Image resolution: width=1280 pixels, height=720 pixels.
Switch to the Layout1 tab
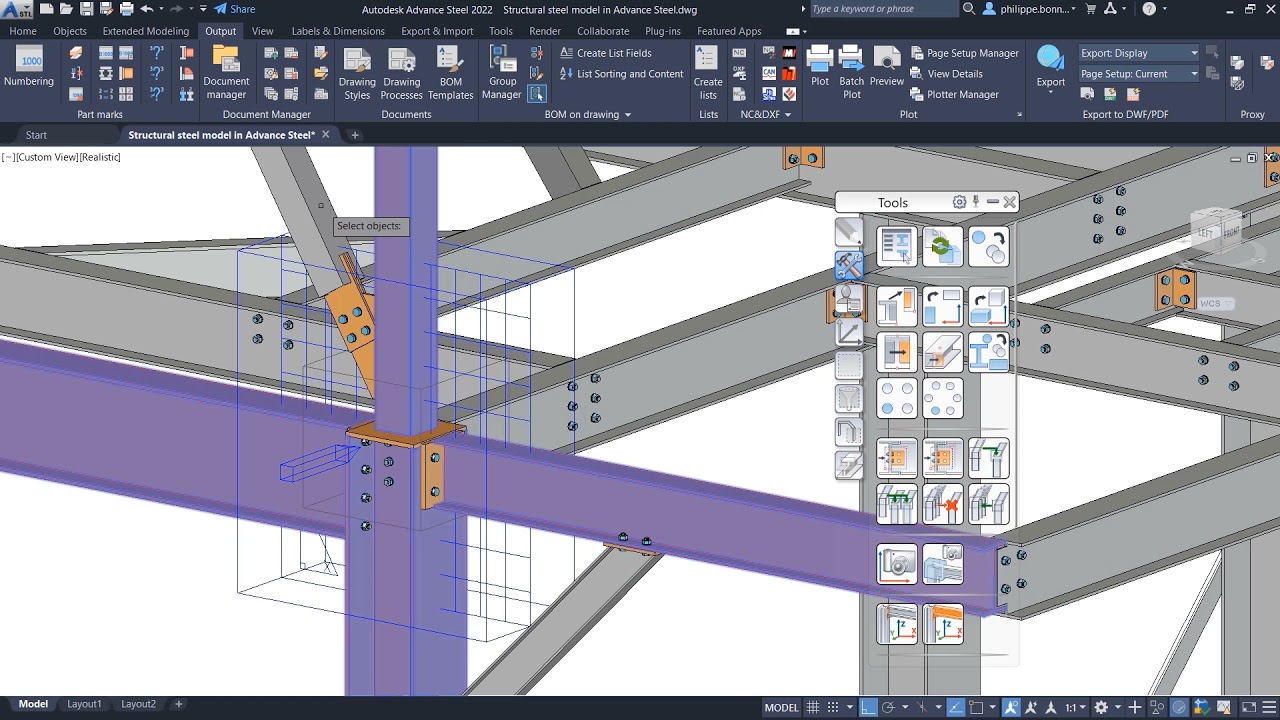(84, 704)
